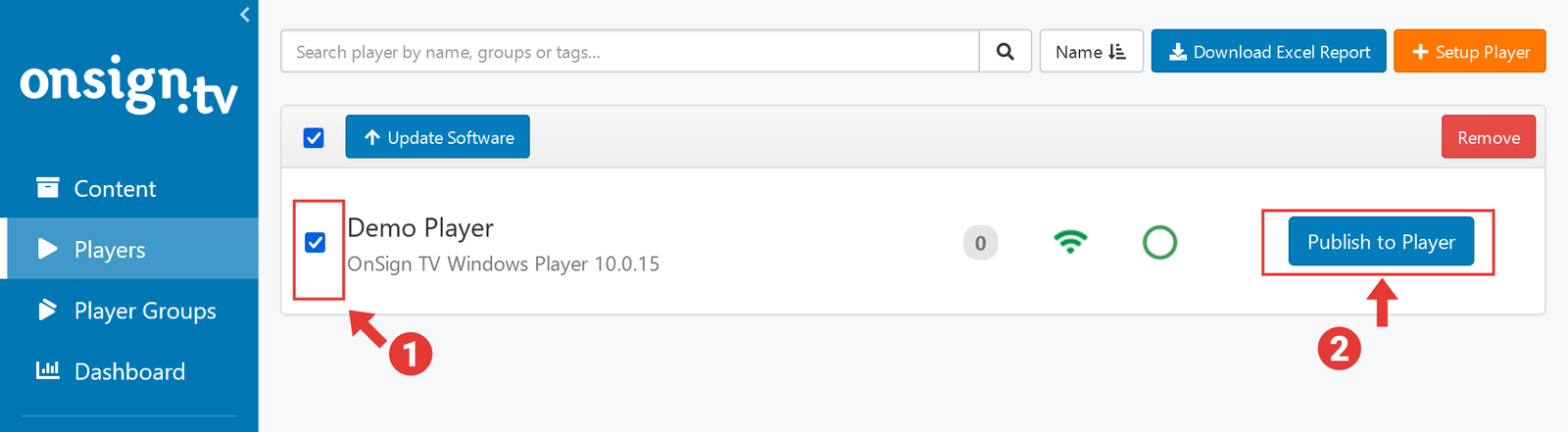Click the Content archive box icon
Viewport: 1568px width, 432px height.
point(47,187)
